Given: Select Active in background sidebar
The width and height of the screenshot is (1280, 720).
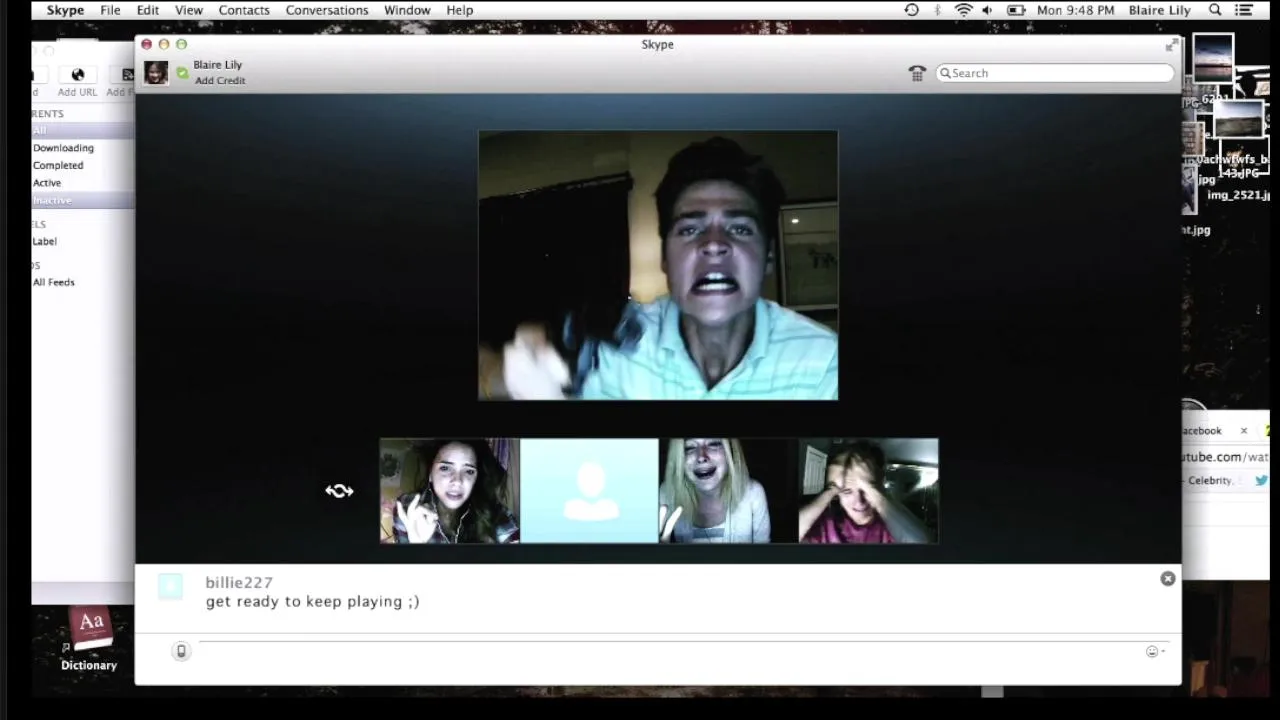Looking at the screenshot, I should click(x=47, y=183).
